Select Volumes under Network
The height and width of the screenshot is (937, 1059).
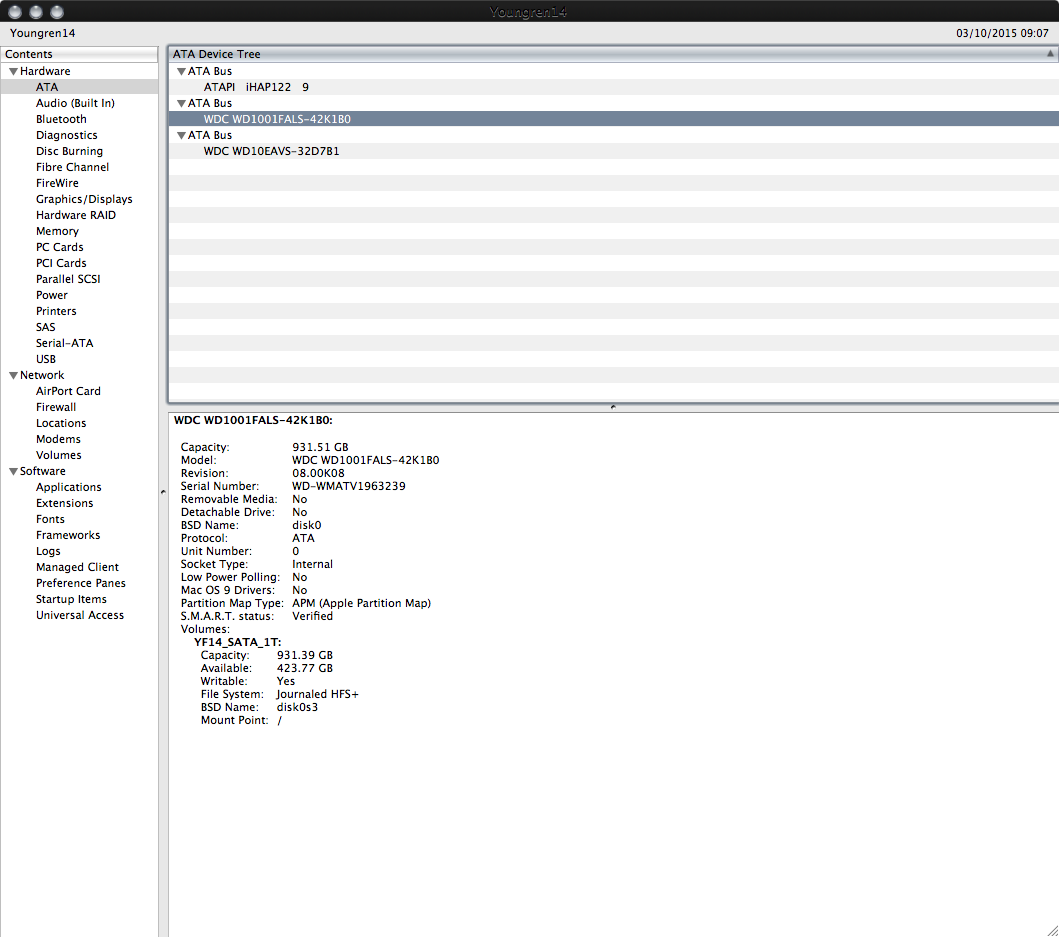pos(58,455)
